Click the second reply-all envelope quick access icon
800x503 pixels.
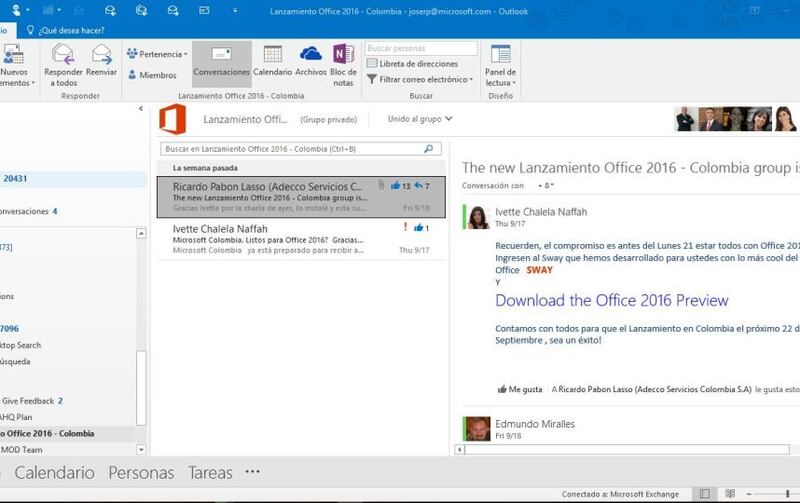click(141, 11)
